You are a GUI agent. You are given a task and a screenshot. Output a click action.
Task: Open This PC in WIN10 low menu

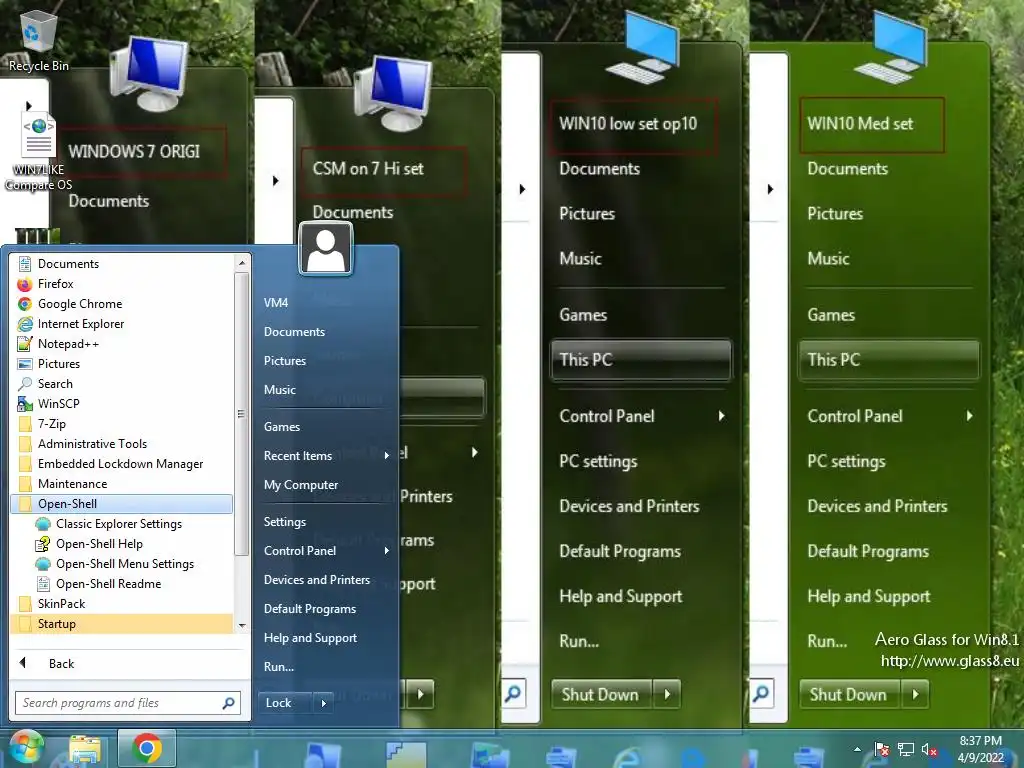641,360
